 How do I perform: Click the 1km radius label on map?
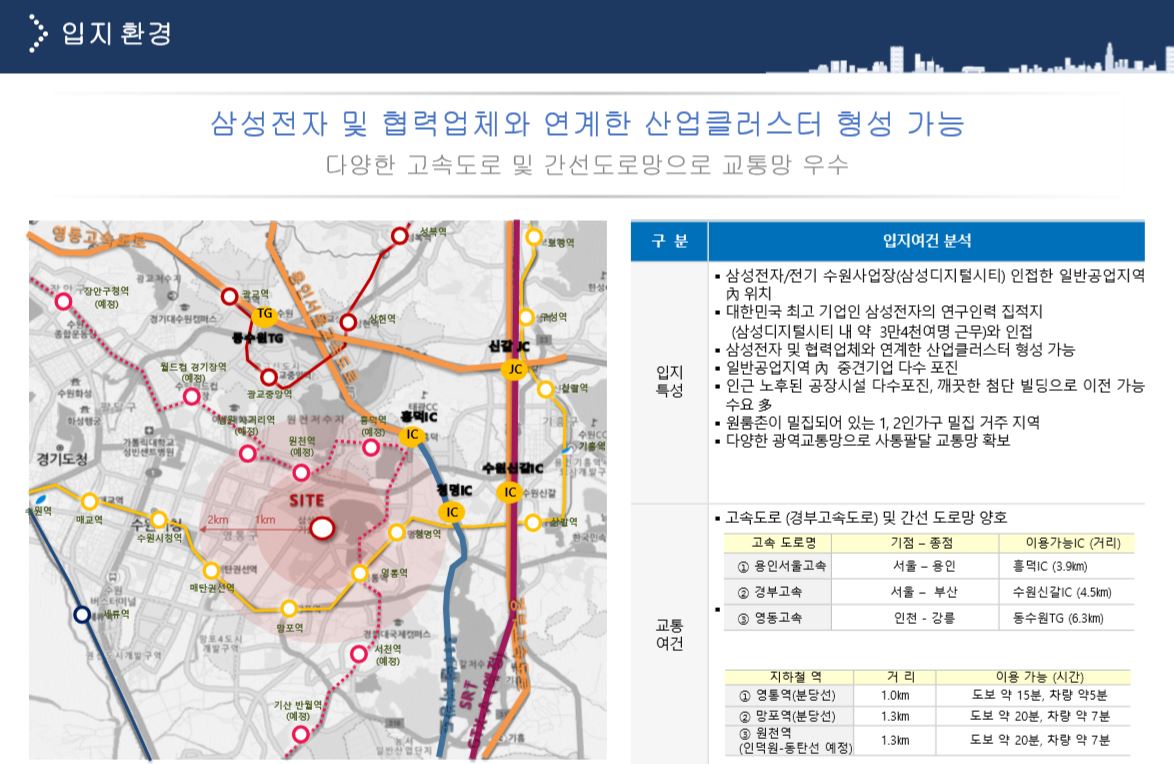pos(265,519)
